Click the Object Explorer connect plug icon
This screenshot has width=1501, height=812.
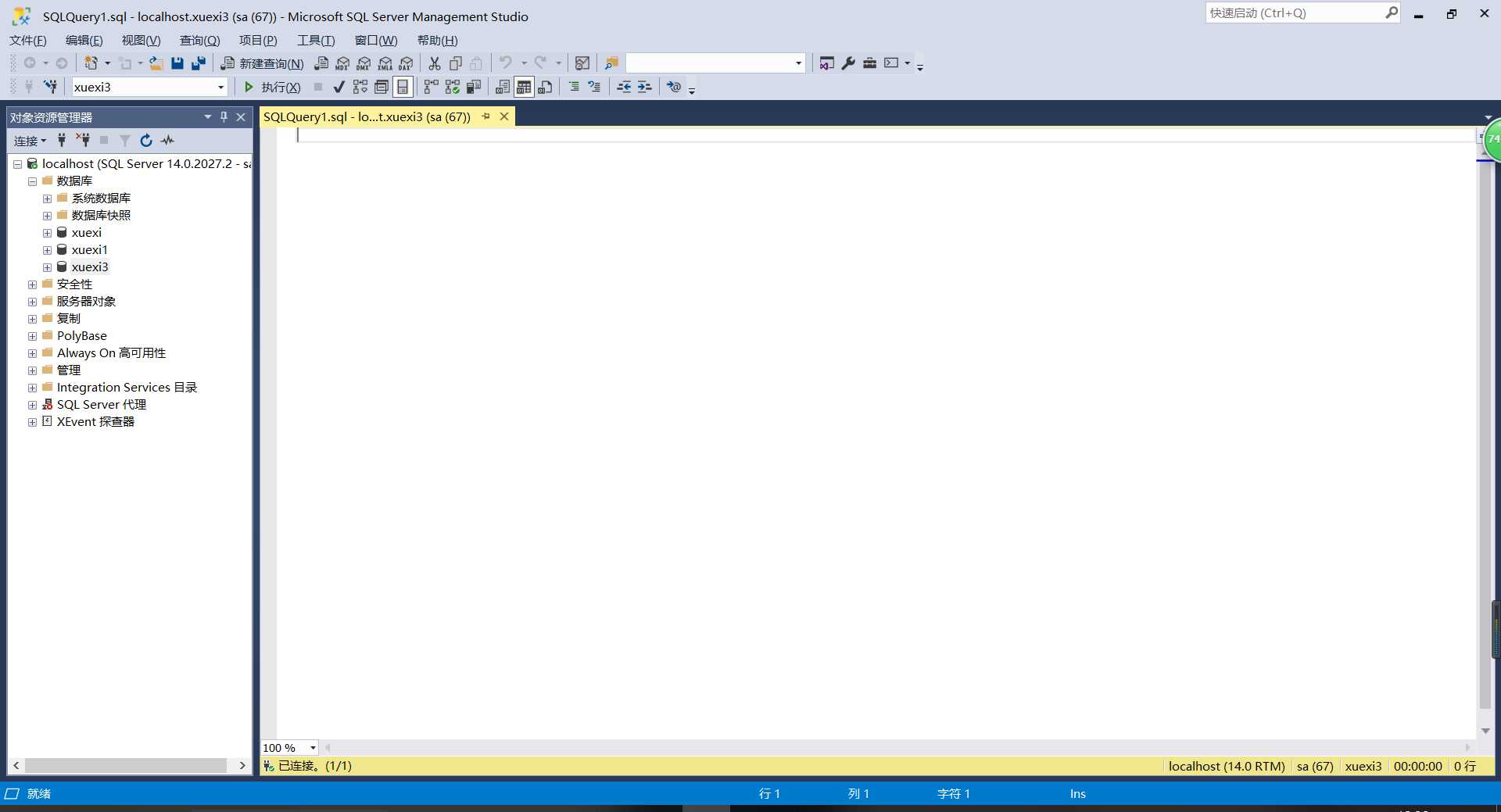(62, 141)
